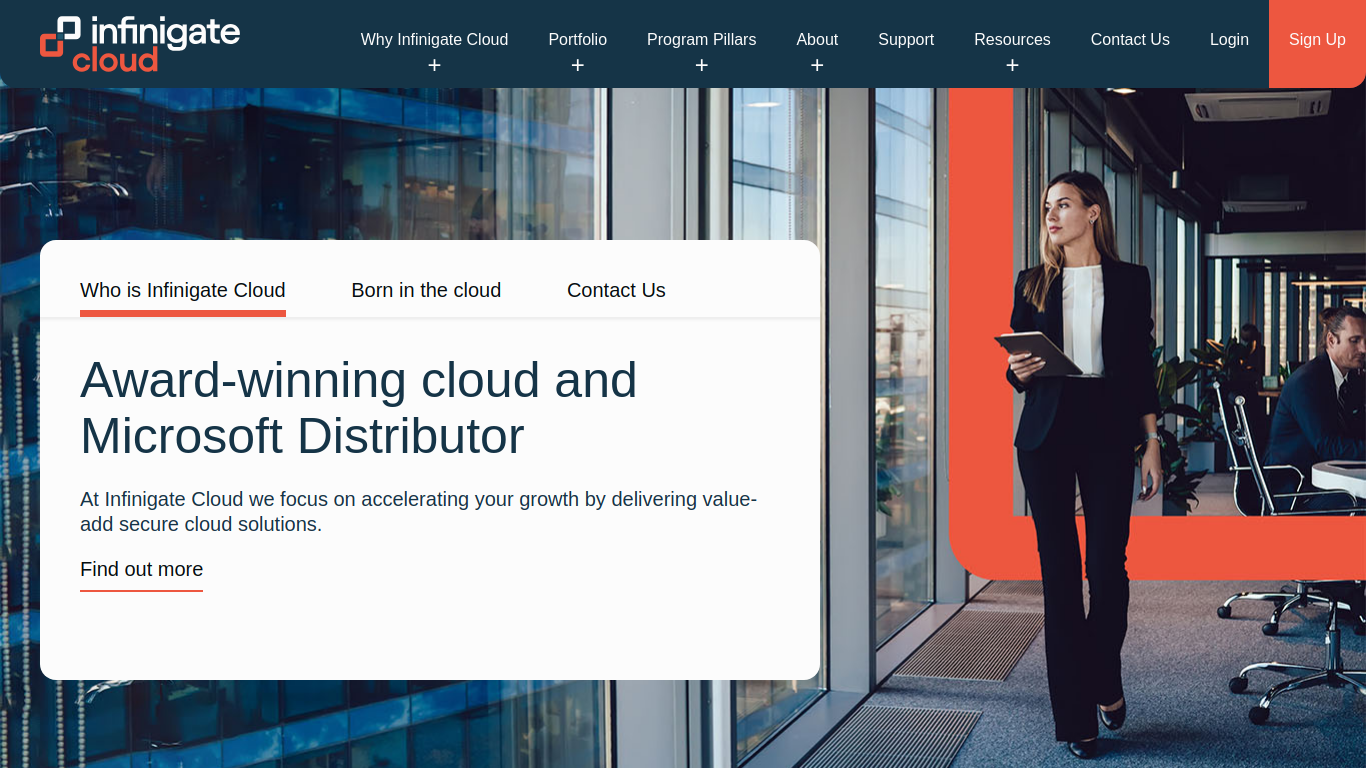Open Contact Us in the top navigation

[1130, 40]
